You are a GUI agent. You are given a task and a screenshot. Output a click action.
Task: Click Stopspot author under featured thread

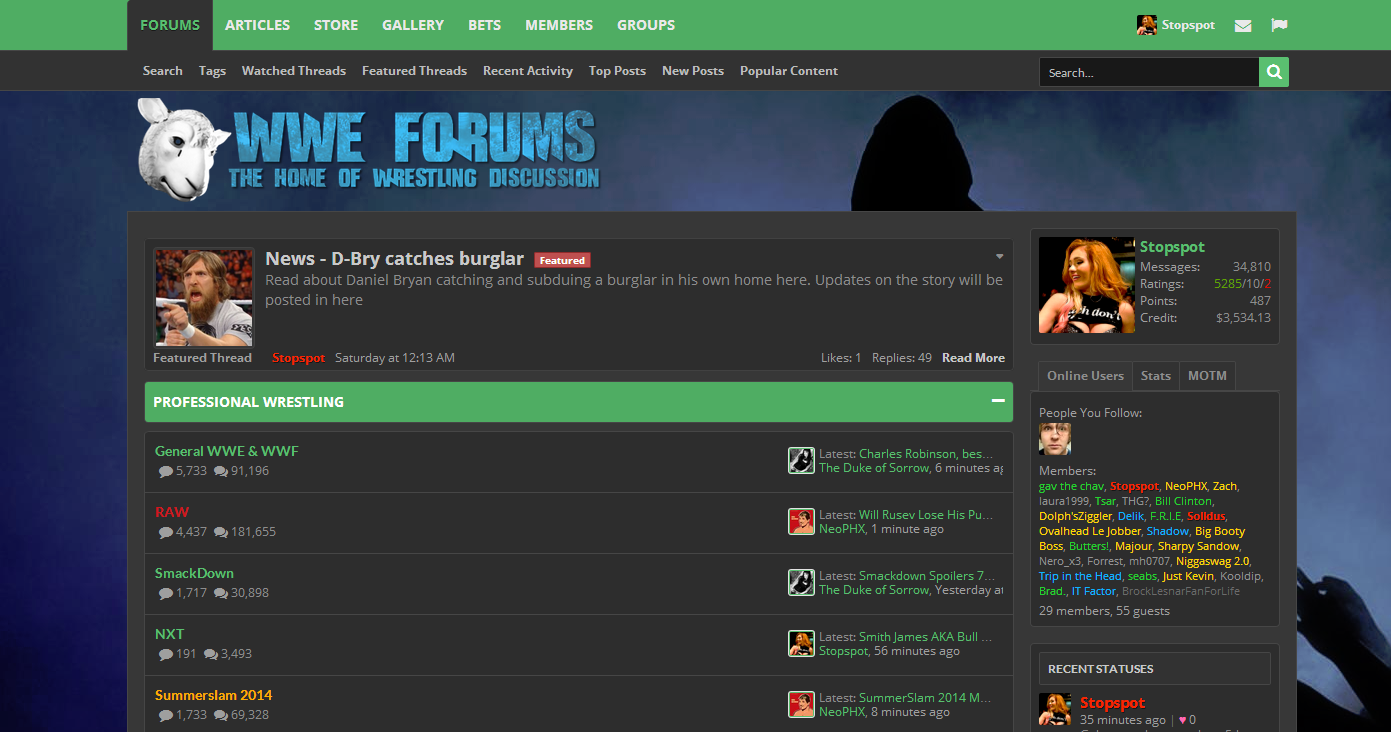pos(299,358)
